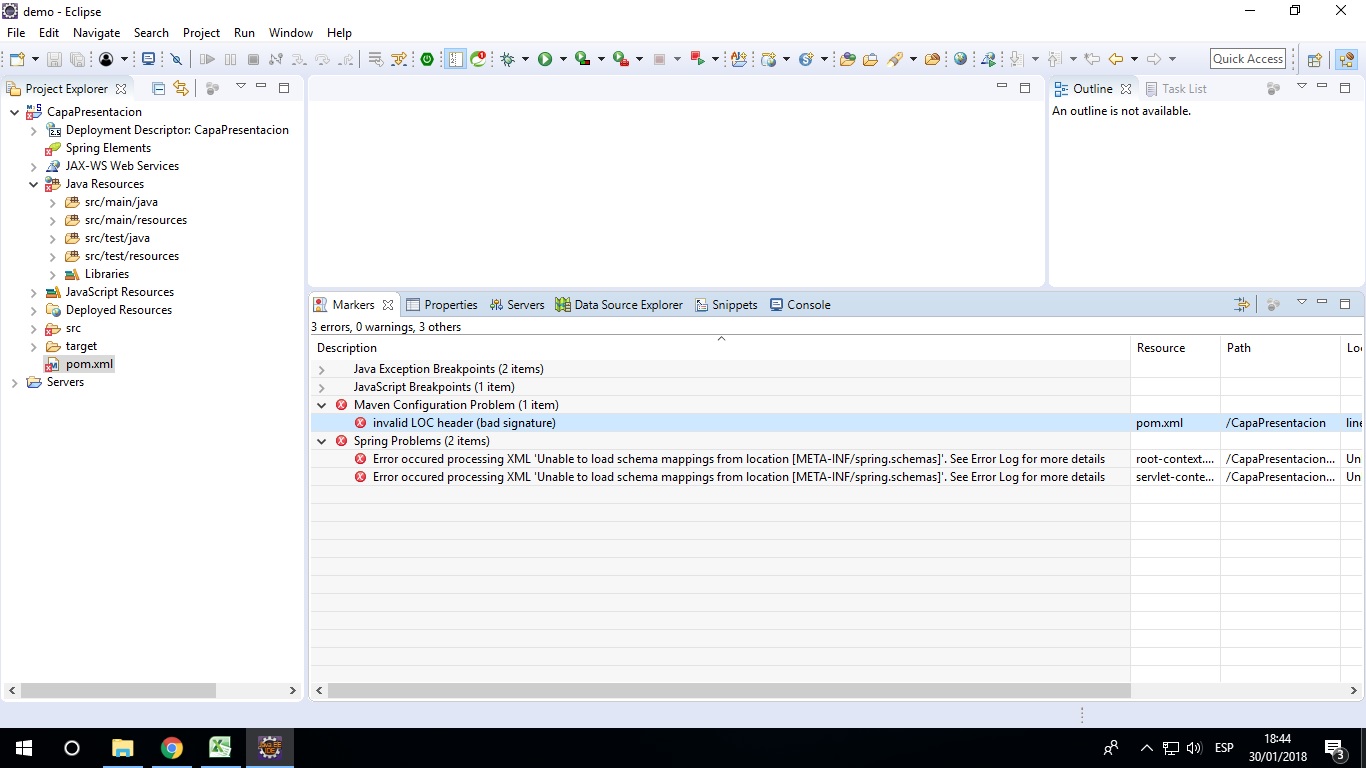1366x768 pixels.
Task: Expand the Libraries node
Action: 52,274
